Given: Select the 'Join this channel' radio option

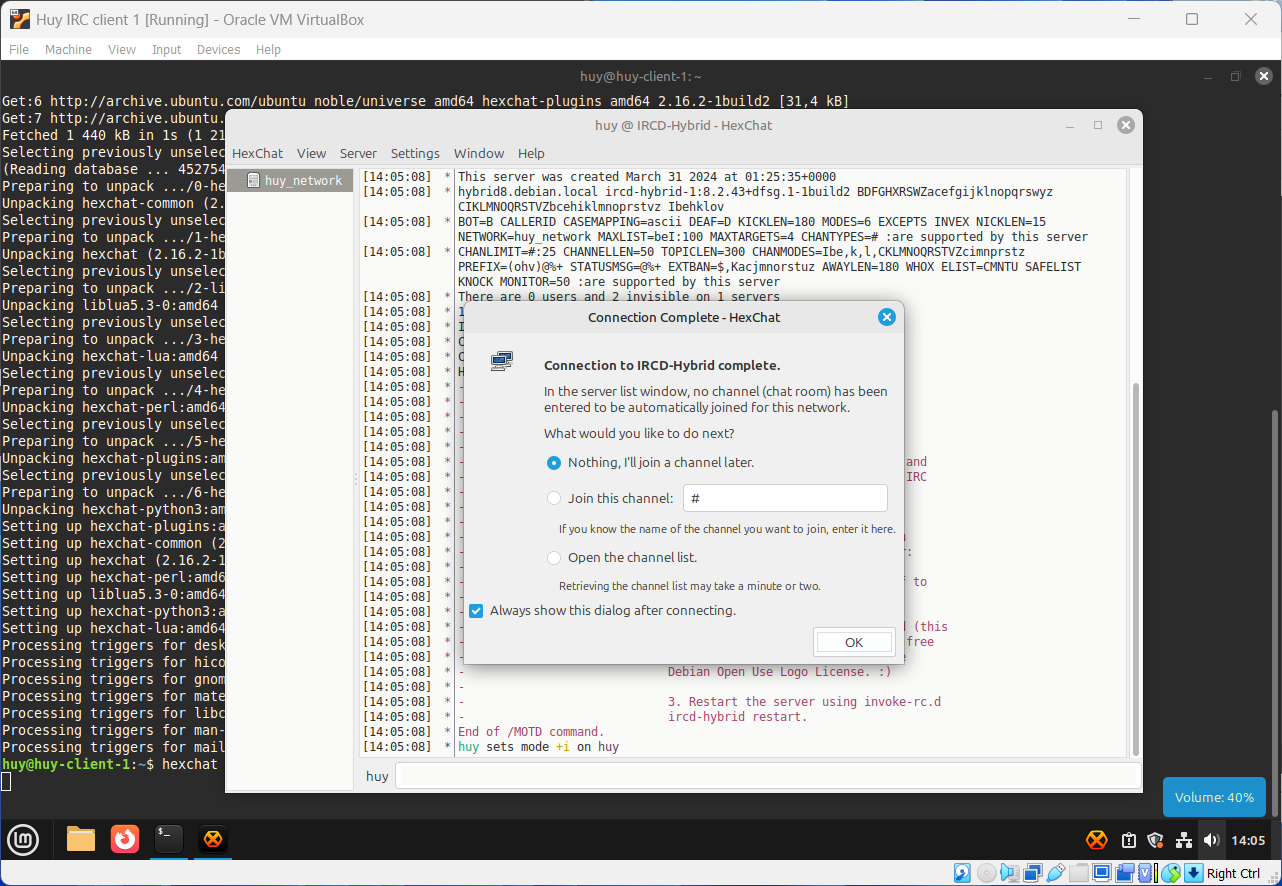Looking at the screenshot, I should (554, 498).
